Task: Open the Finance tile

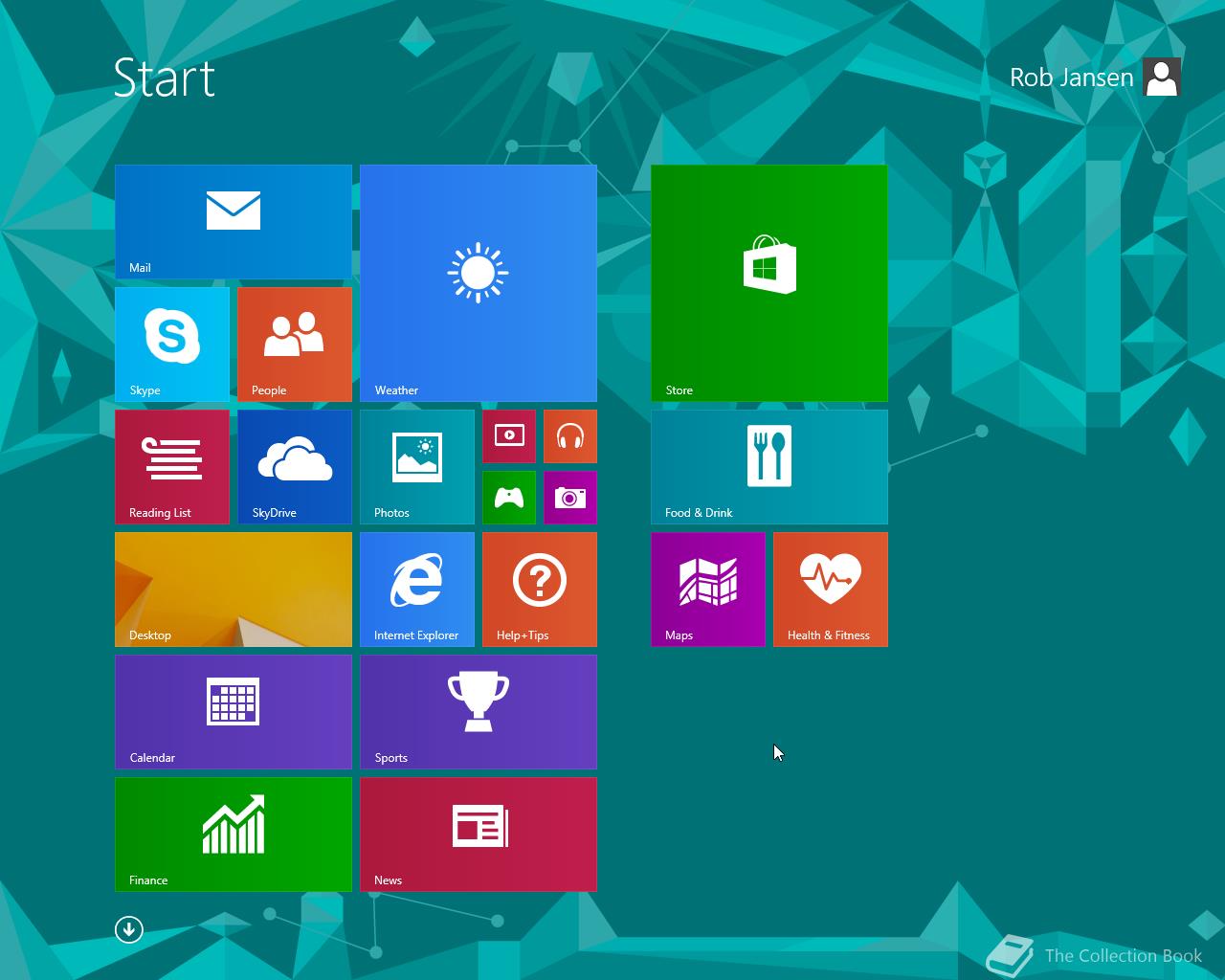Action: (234, 835)
